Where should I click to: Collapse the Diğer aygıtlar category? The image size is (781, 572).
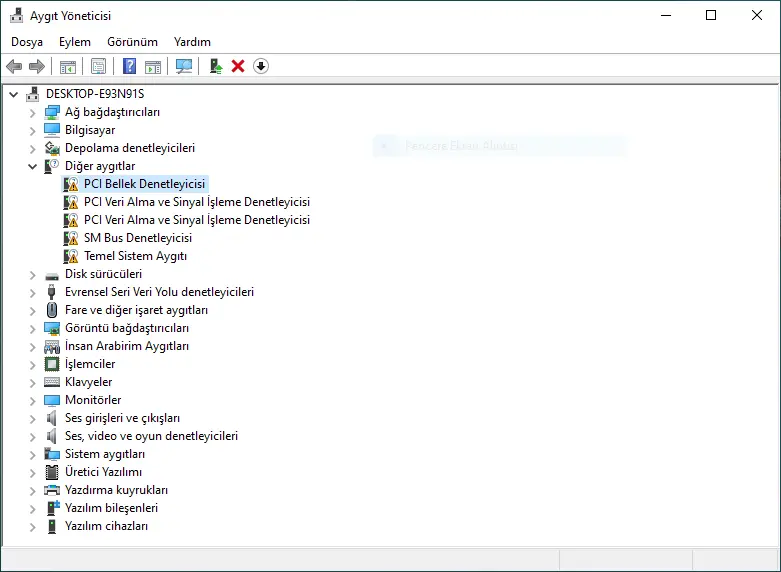click(32, 166)
